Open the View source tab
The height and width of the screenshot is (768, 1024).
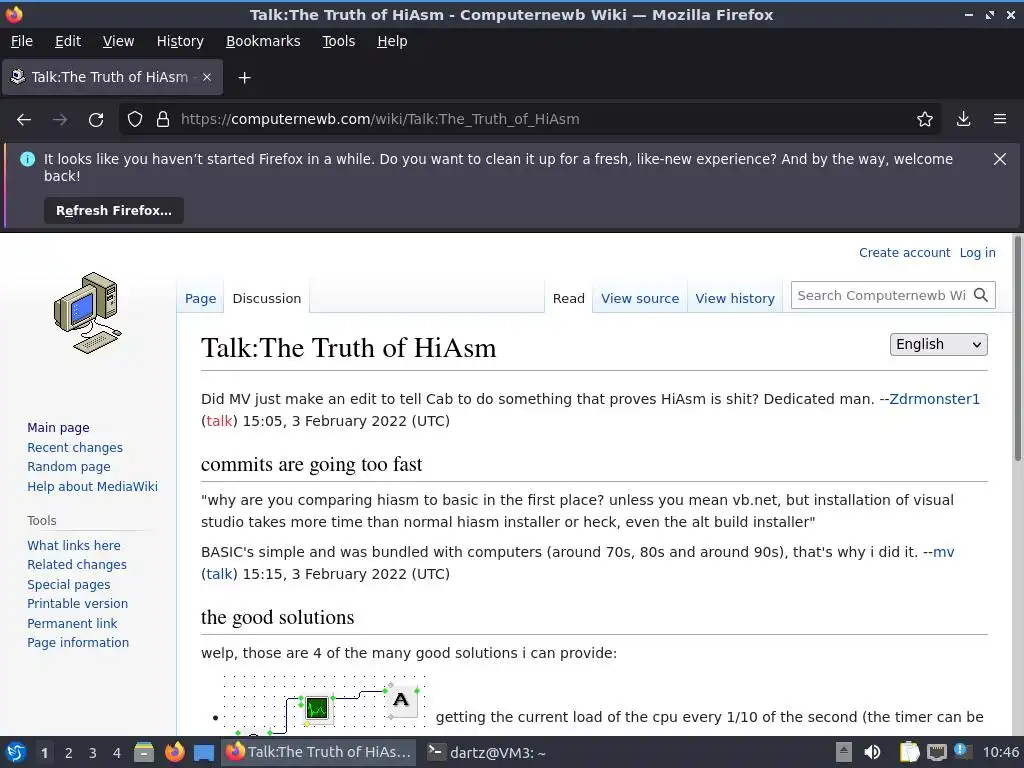click(x=640, y=298)
